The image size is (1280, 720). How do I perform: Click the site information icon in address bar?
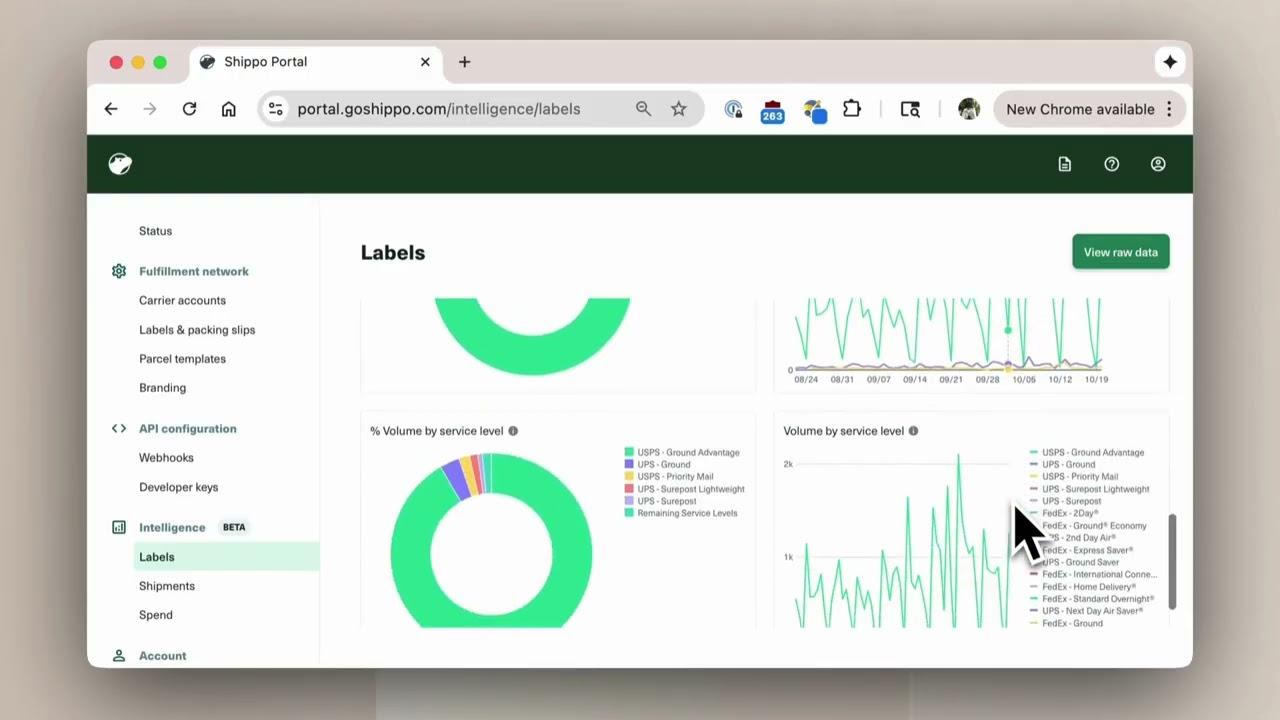tap(276, 109)
